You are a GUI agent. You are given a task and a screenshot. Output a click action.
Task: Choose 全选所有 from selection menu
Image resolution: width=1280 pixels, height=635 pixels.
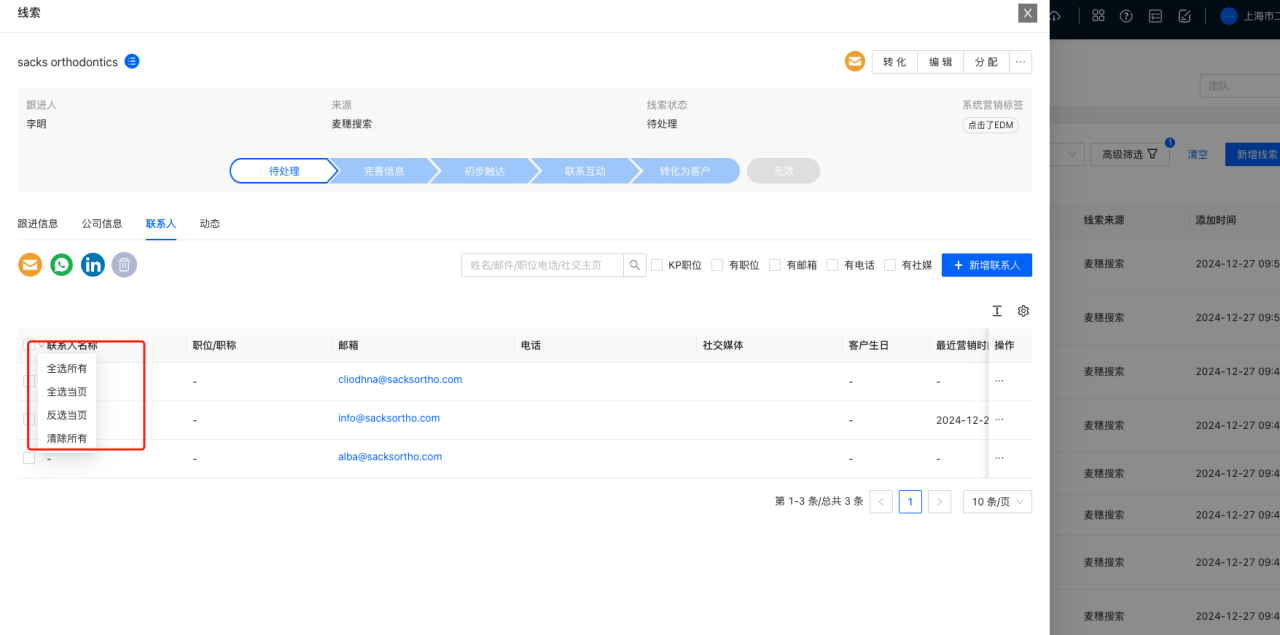pos(67,368)
